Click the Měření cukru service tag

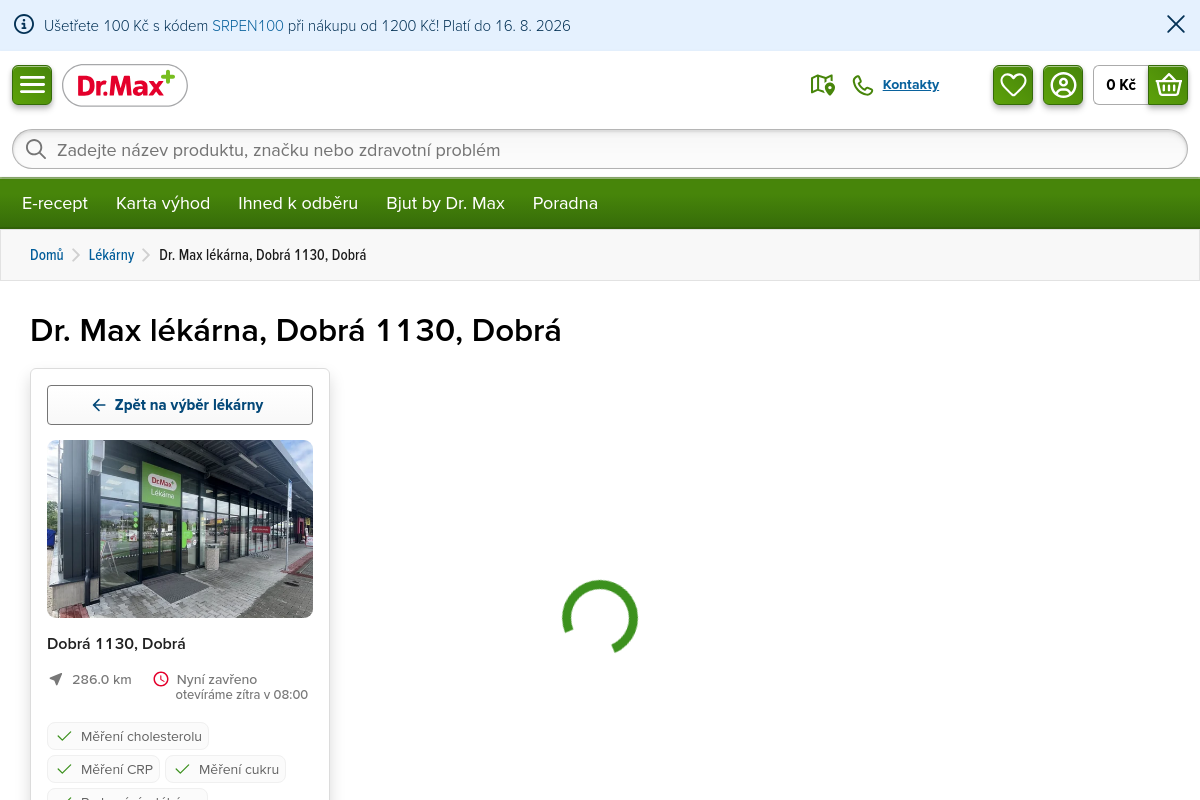click(226, 769)
